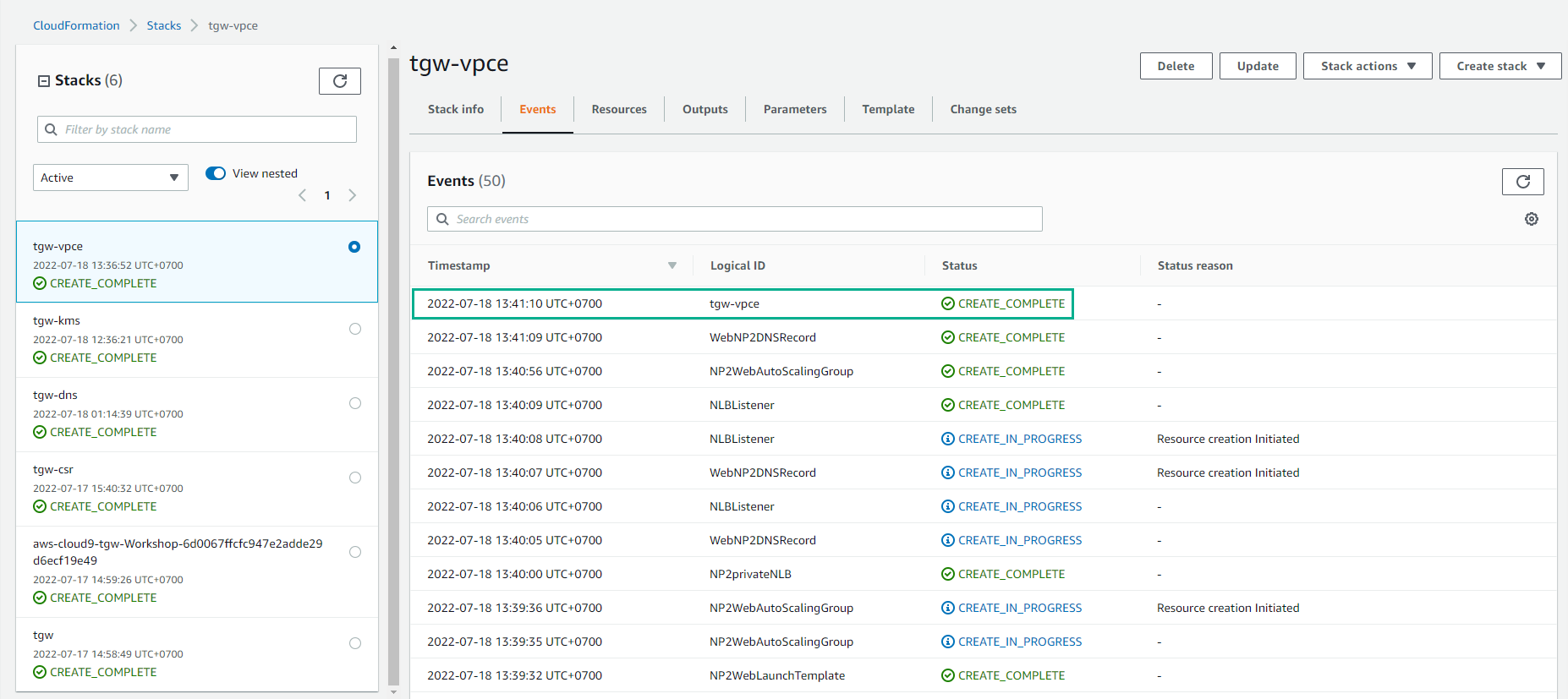Click timestamp 2022-07-18 13:41:10 UTC+0700

tap(514, 303)
